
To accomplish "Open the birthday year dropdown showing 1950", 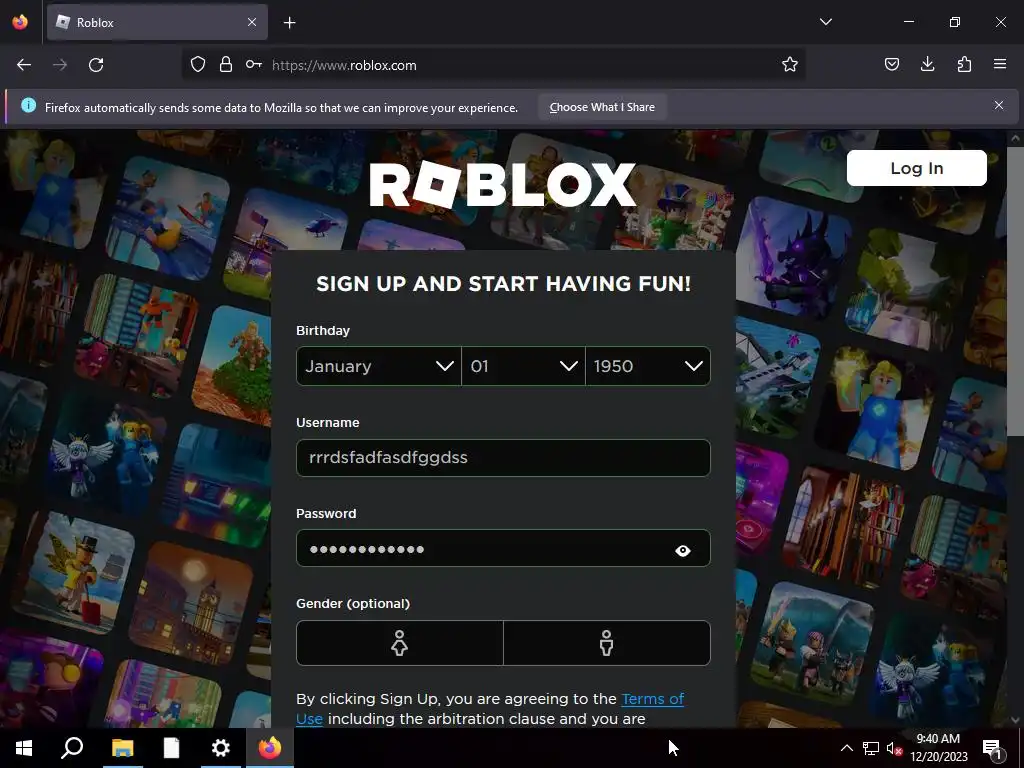I will point(648,366).
